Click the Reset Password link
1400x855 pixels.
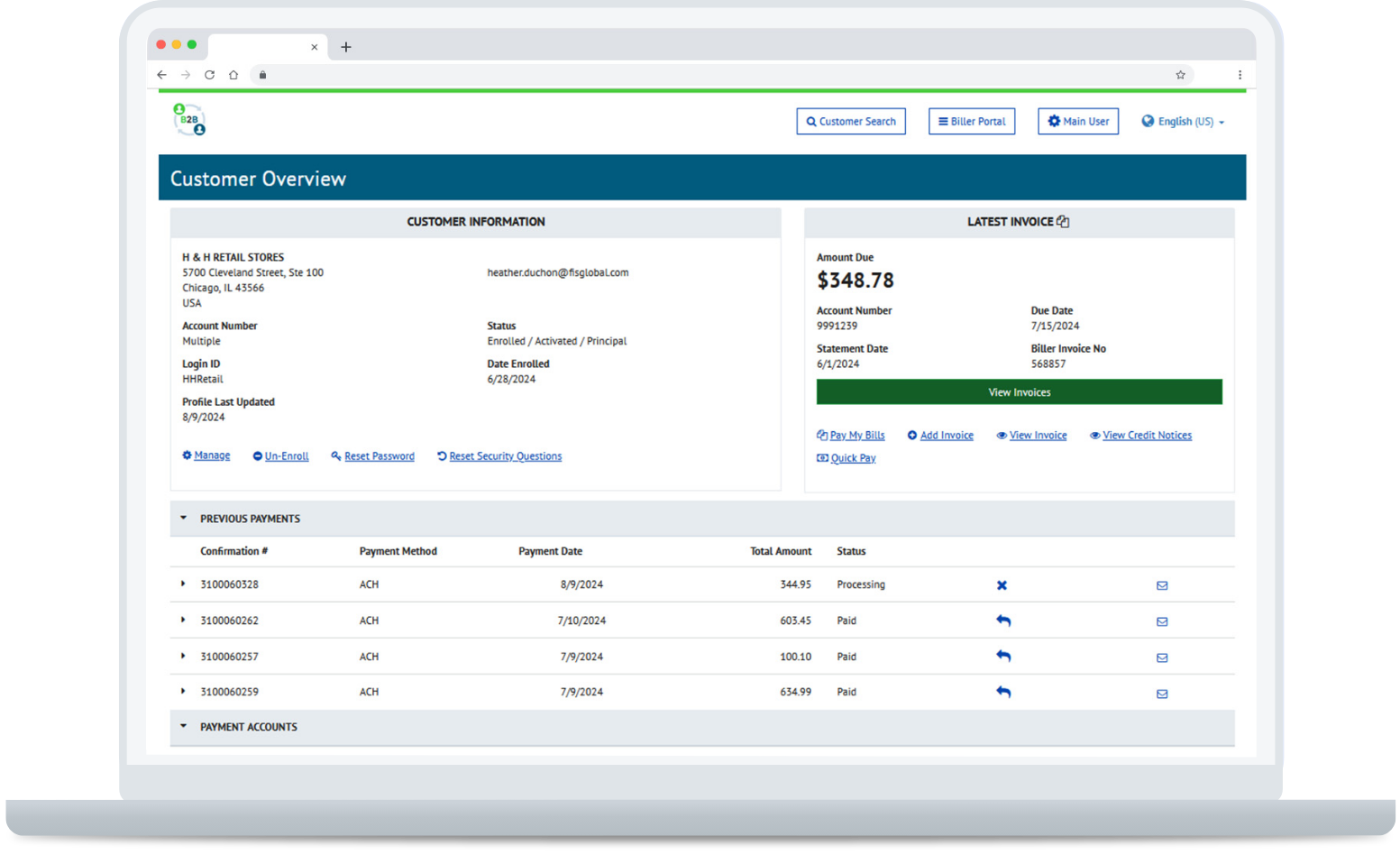(379, 456)
